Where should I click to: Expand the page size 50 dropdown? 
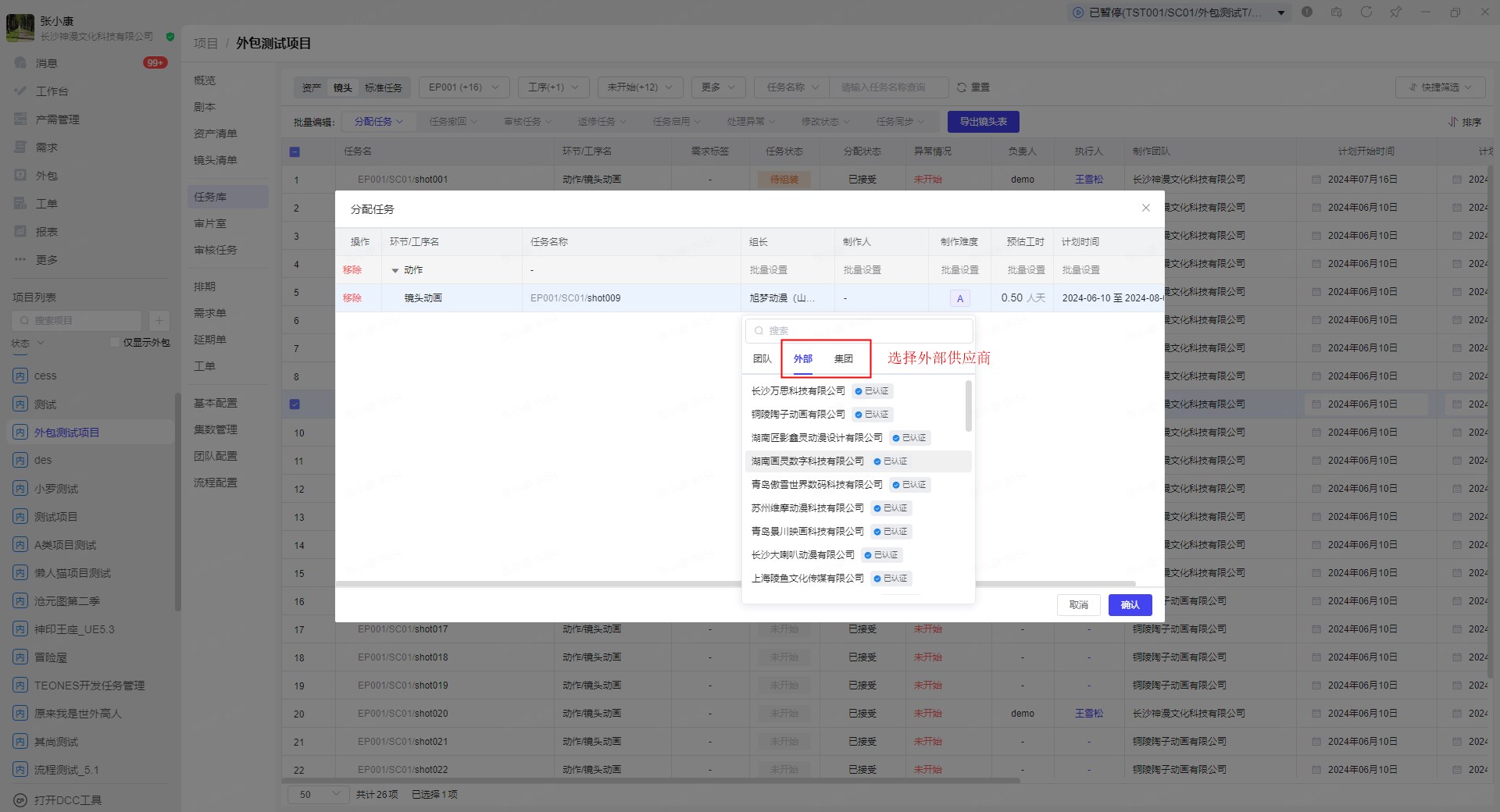(319, 794)
